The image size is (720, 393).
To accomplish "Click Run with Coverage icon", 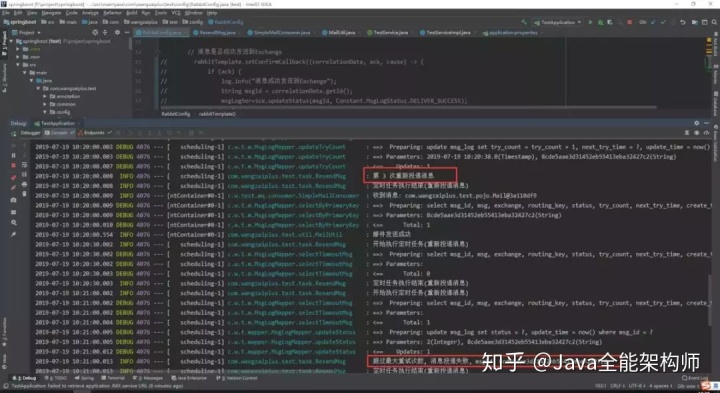I will pos(610,22).
